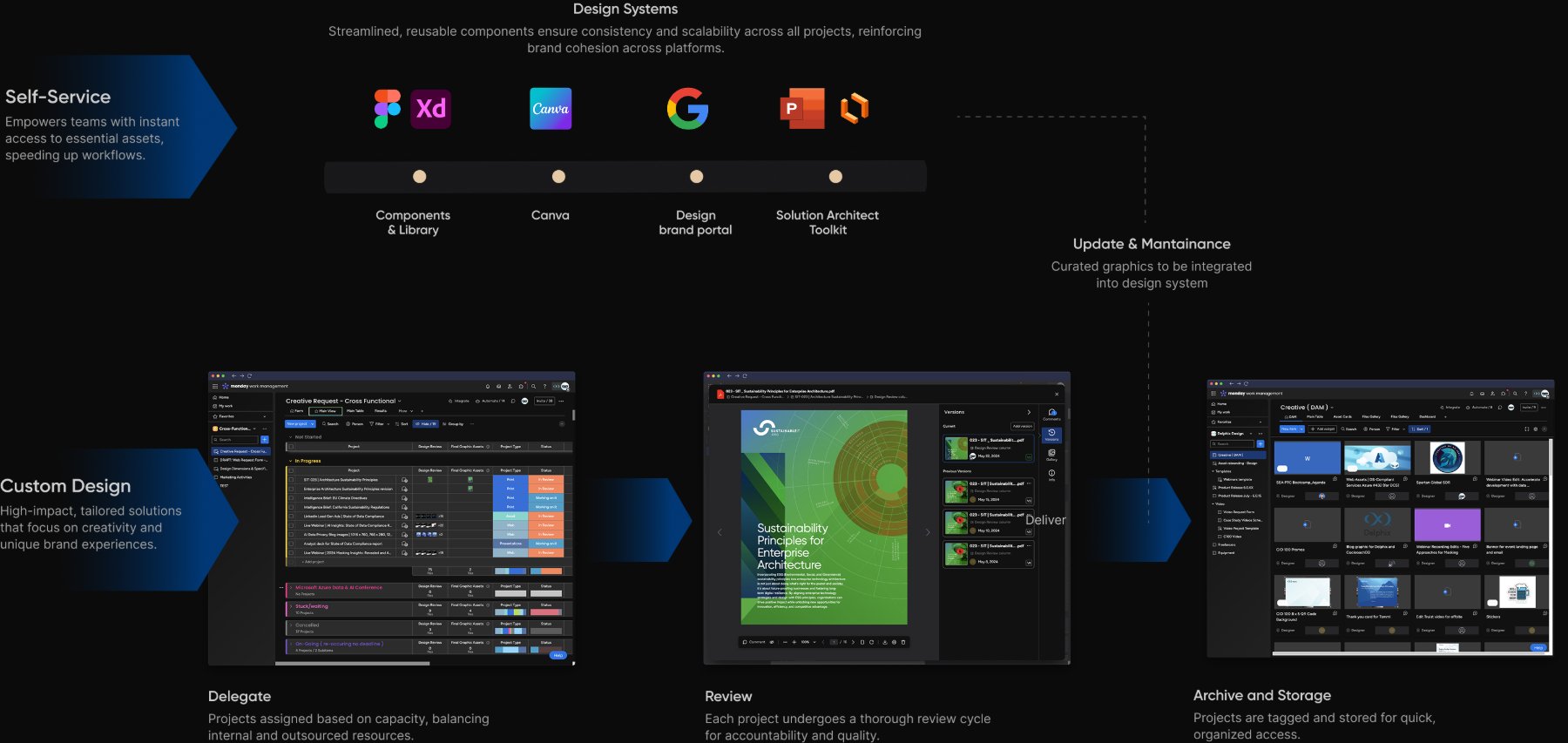
Task: Expand the Cancelled group
Action: click(x=291, y=625)
